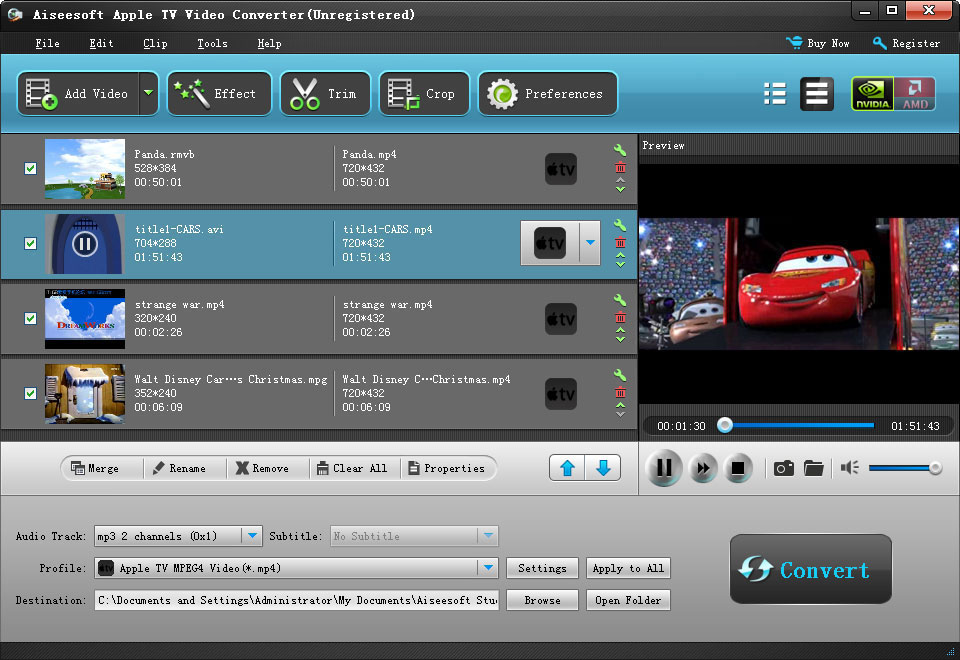Click the Panda.rmvb settings wrench icon
Viewport: 960px width, 660px height.
coord(620,150)
